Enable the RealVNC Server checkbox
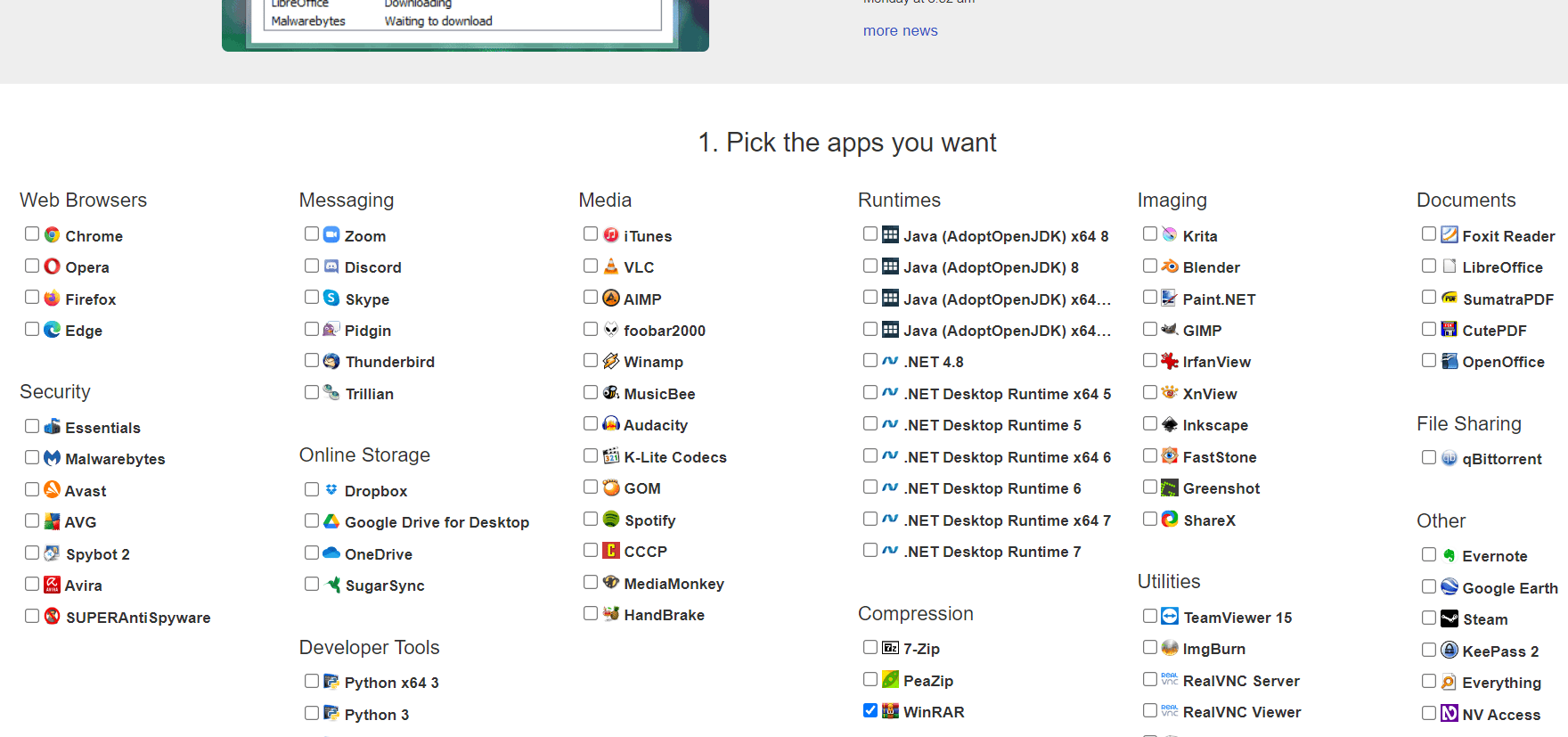Image resolution: width=1568 pixels, height=737 pixels. click(x=1150, y=679)
